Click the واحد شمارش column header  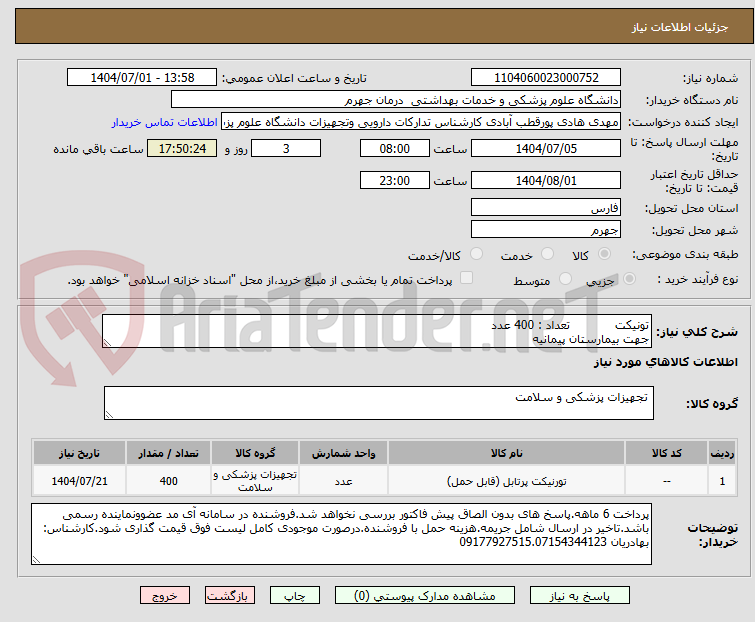(x=344, y=453)
